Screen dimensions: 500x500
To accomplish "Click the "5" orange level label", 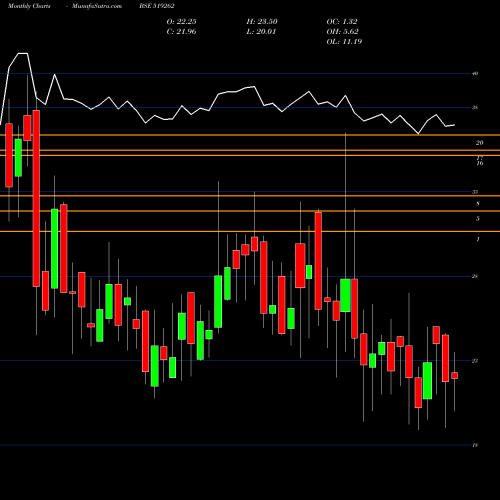I will [x=478, y=219].
